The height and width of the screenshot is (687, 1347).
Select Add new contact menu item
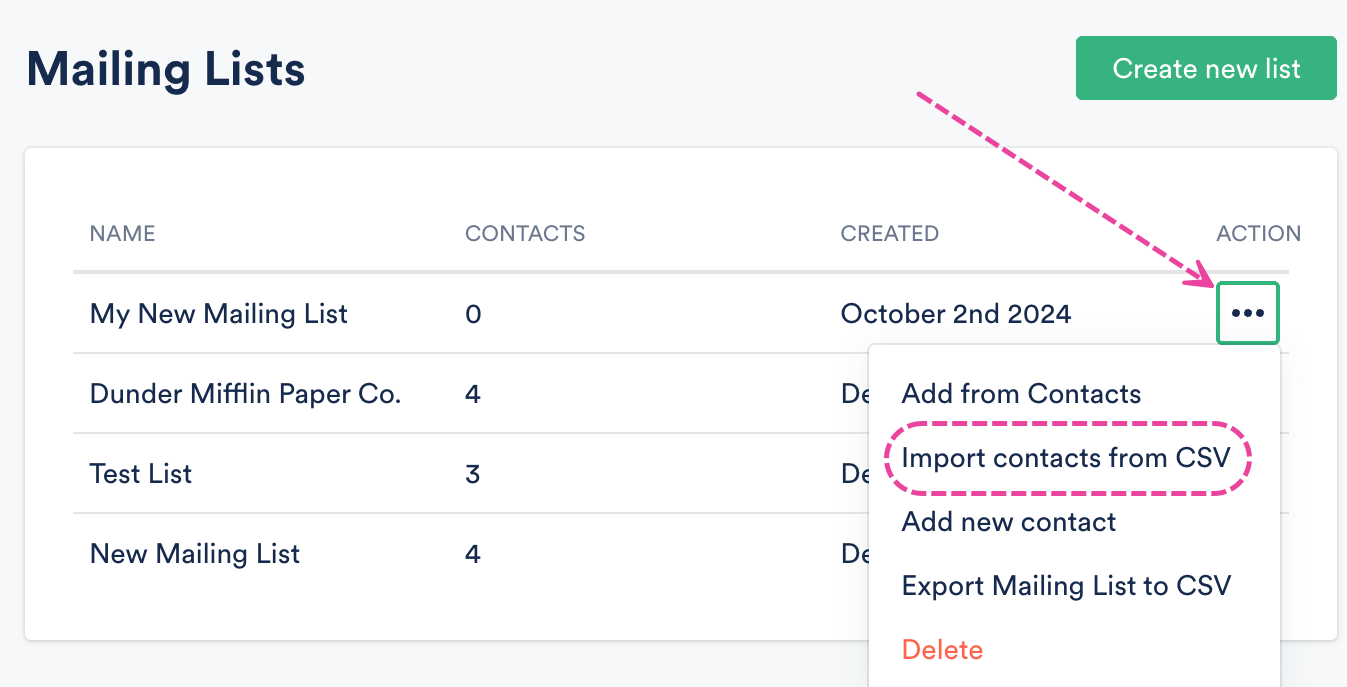(1009, 522)
